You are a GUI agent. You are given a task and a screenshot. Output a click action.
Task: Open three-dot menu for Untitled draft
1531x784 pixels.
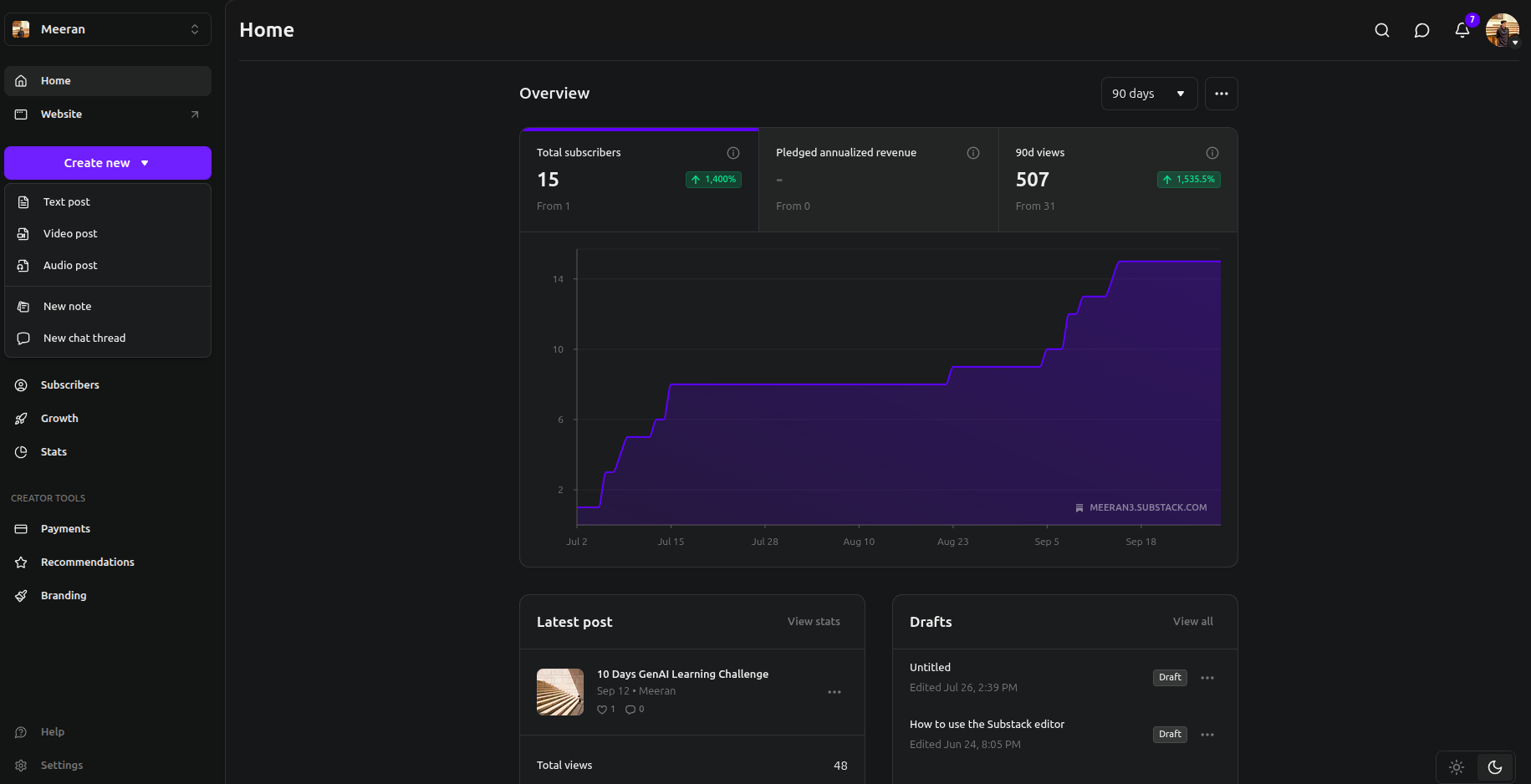tap(1207, 678)
